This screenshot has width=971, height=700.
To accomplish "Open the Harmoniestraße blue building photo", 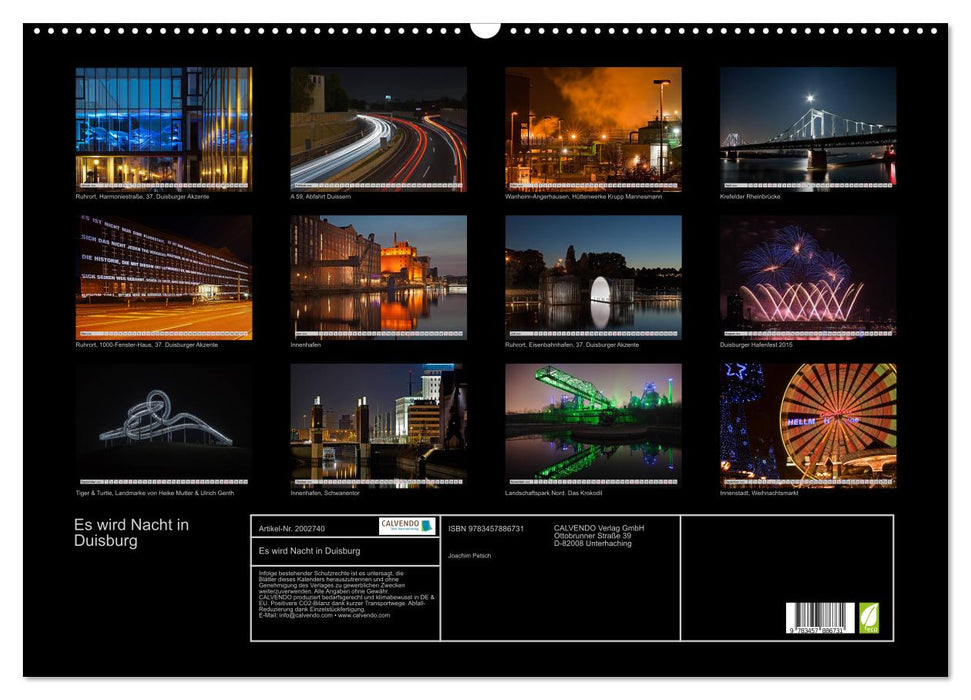I will point(164,127).
